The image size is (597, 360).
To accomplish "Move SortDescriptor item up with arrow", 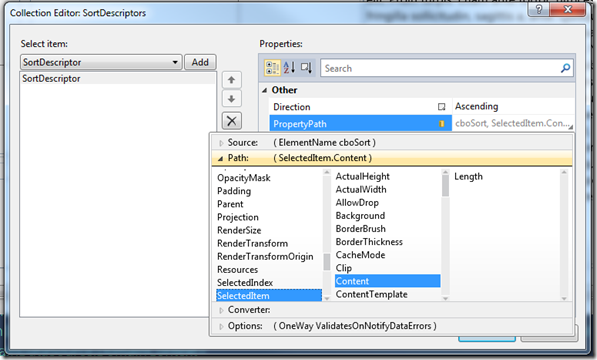I will click(231, 80).
